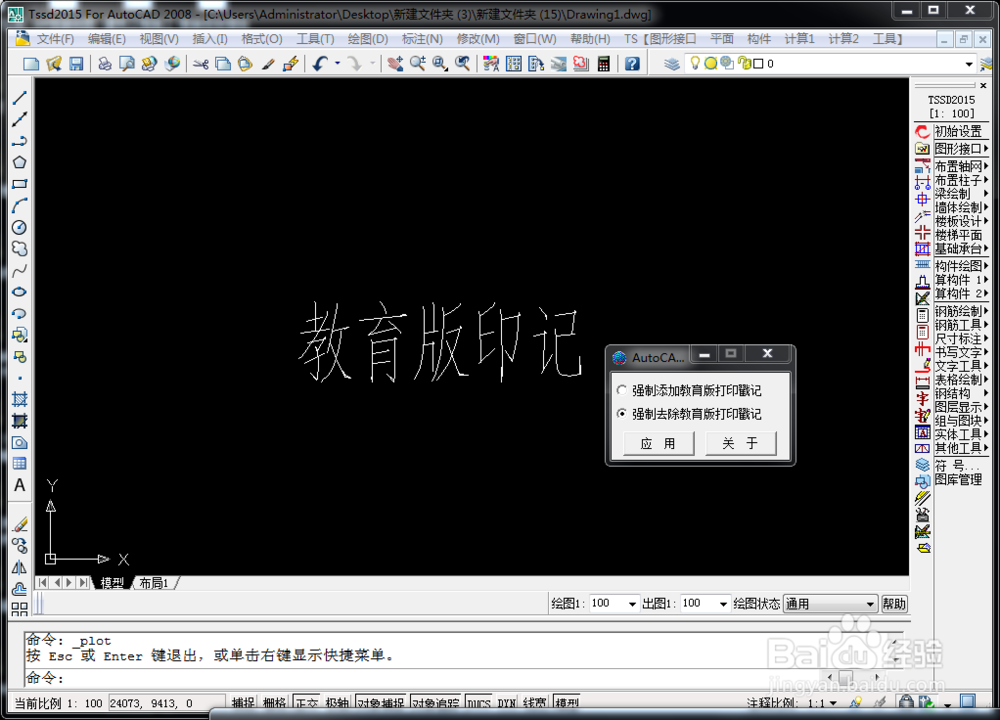The height and width of the screenshot is (720, 1000).
Task: Open the 文件(F) menu
Action: (55, 39)
